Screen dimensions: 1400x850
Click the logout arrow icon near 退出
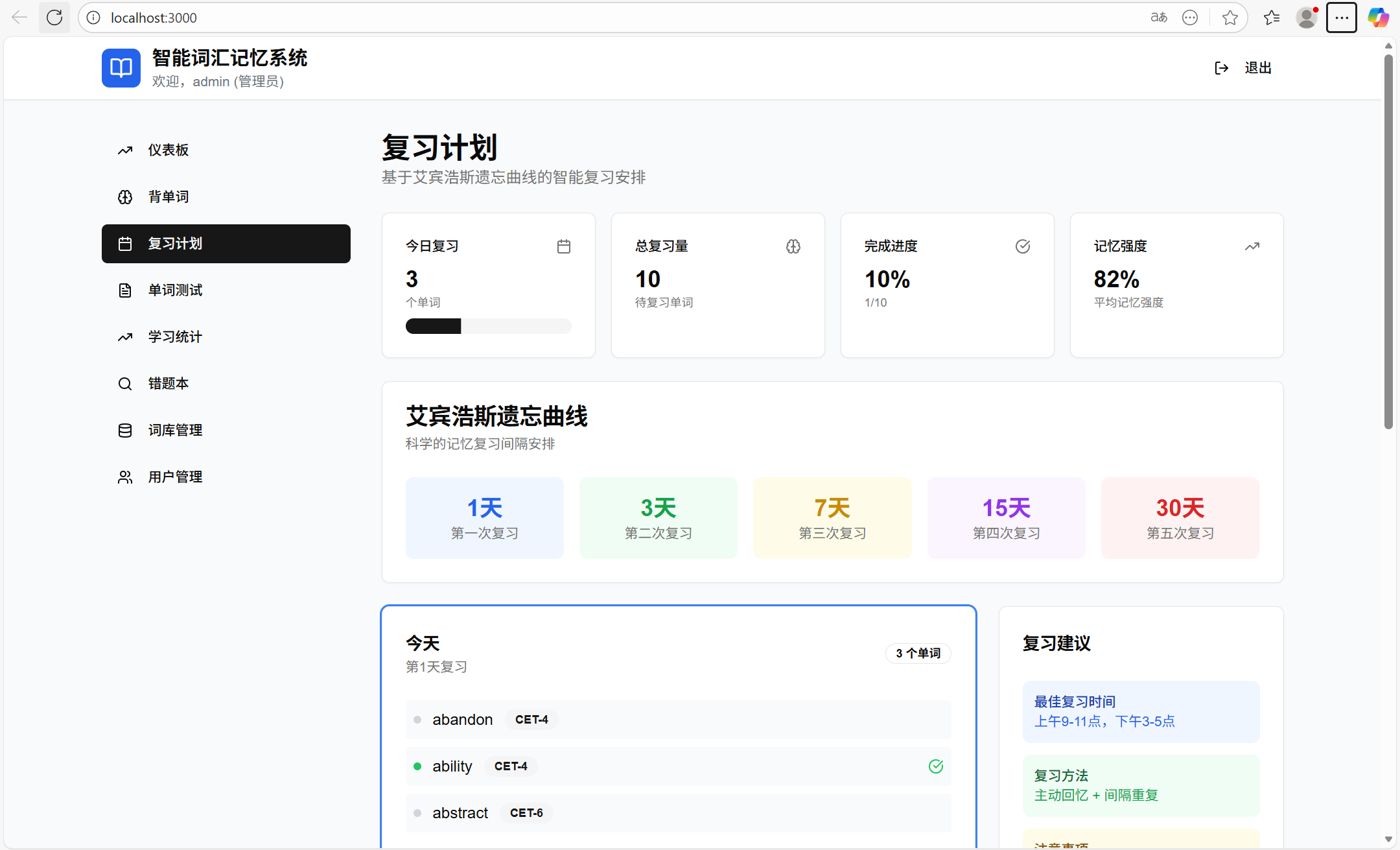click(1221, 67)
